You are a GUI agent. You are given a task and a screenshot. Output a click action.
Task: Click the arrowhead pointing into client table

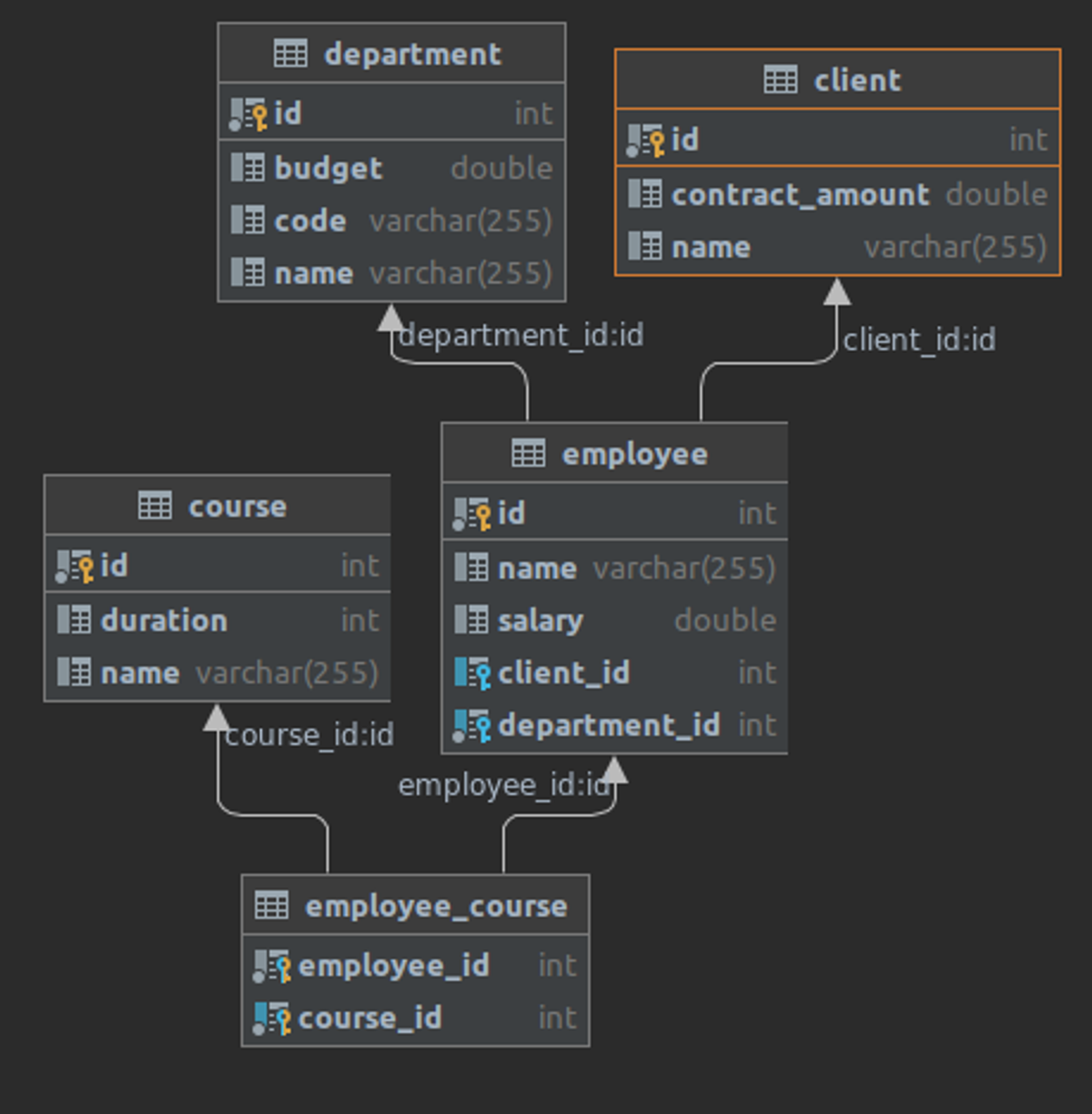click(x=837, y=291)
